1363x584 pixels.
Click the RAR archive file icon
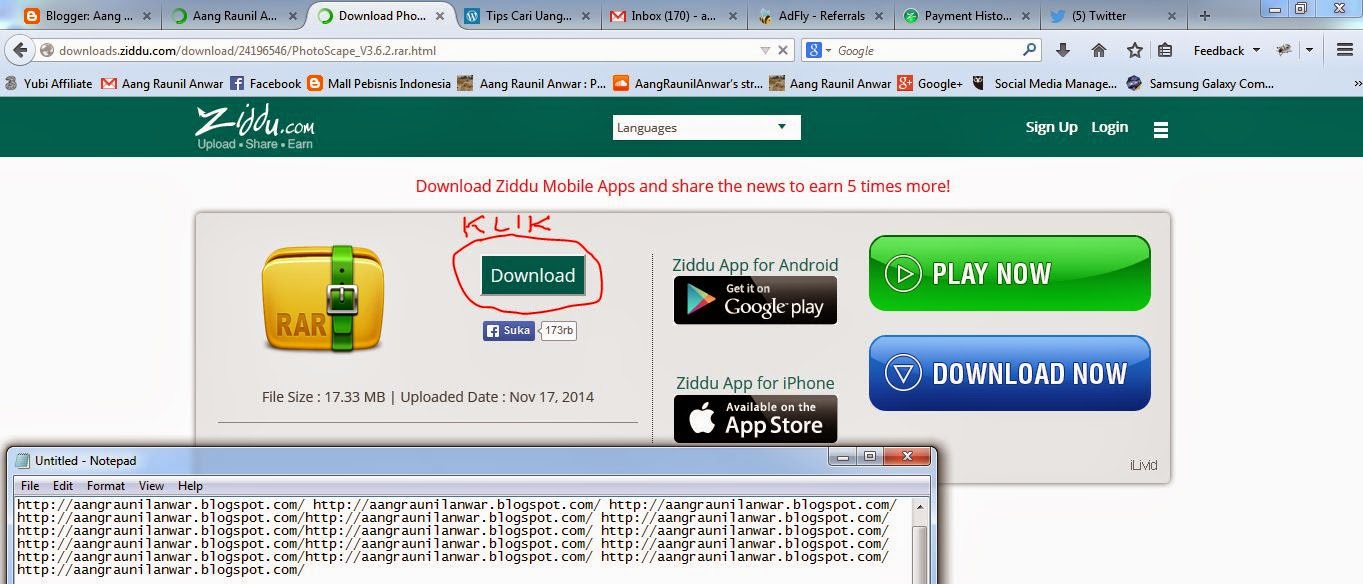coord(323,299)
